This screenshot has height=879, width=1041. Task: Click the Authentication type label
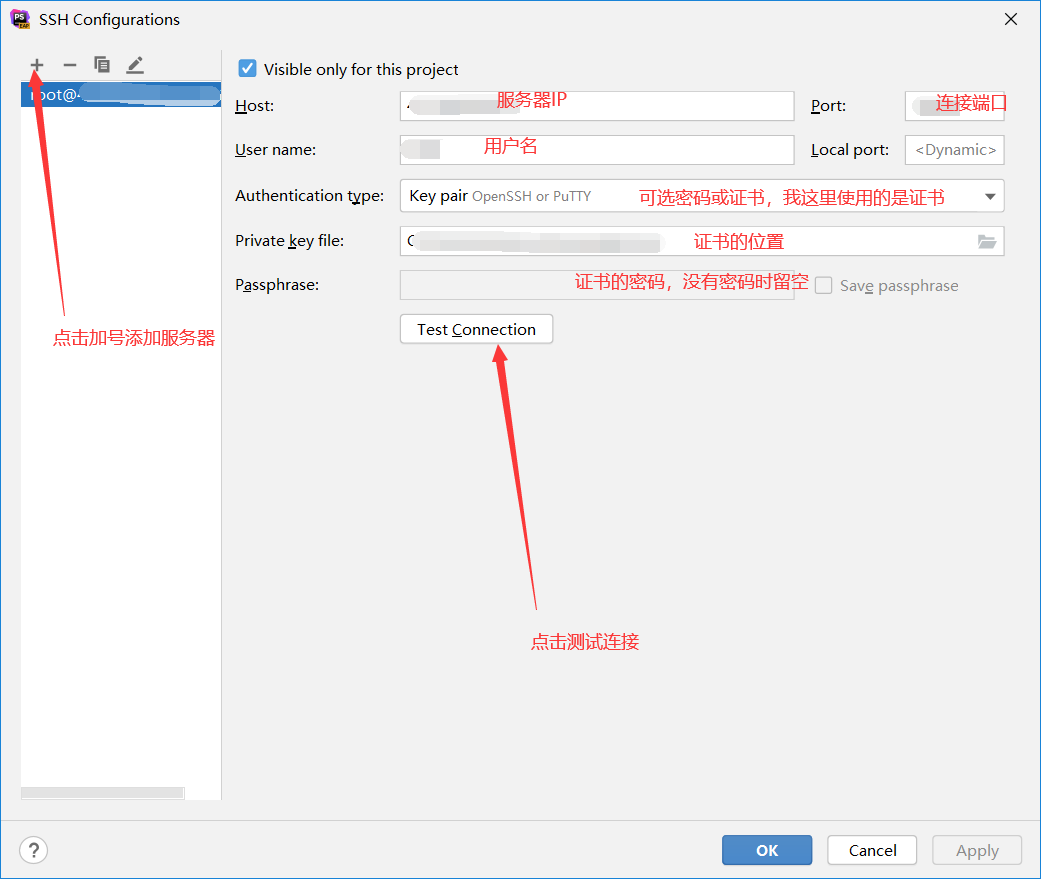[309, 196]
